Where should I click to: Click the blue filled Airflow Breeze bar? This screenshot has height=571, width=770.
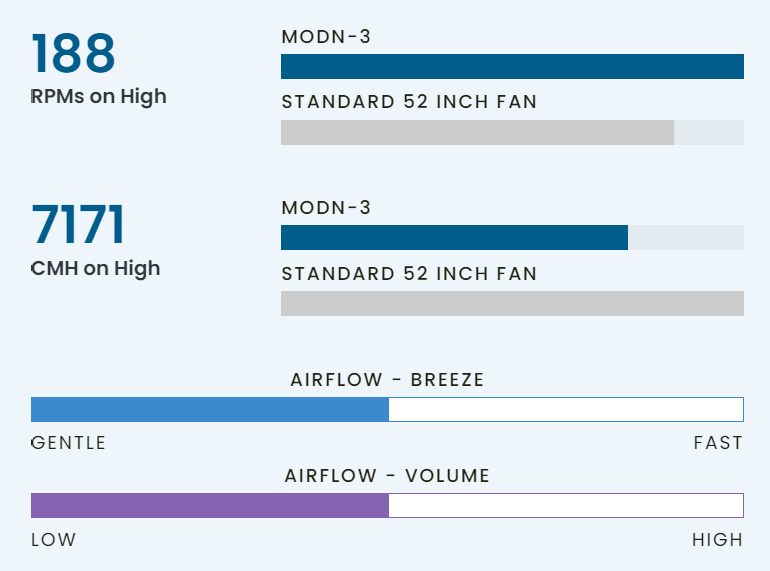coord(210,410)
